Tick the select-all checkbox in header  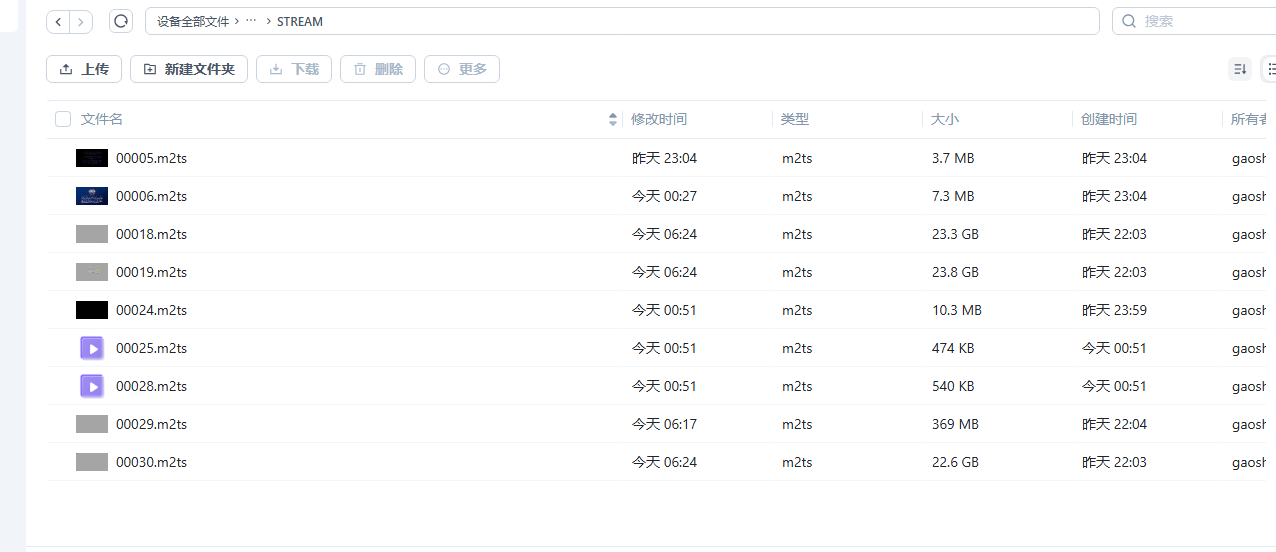[x=63, y=119]
